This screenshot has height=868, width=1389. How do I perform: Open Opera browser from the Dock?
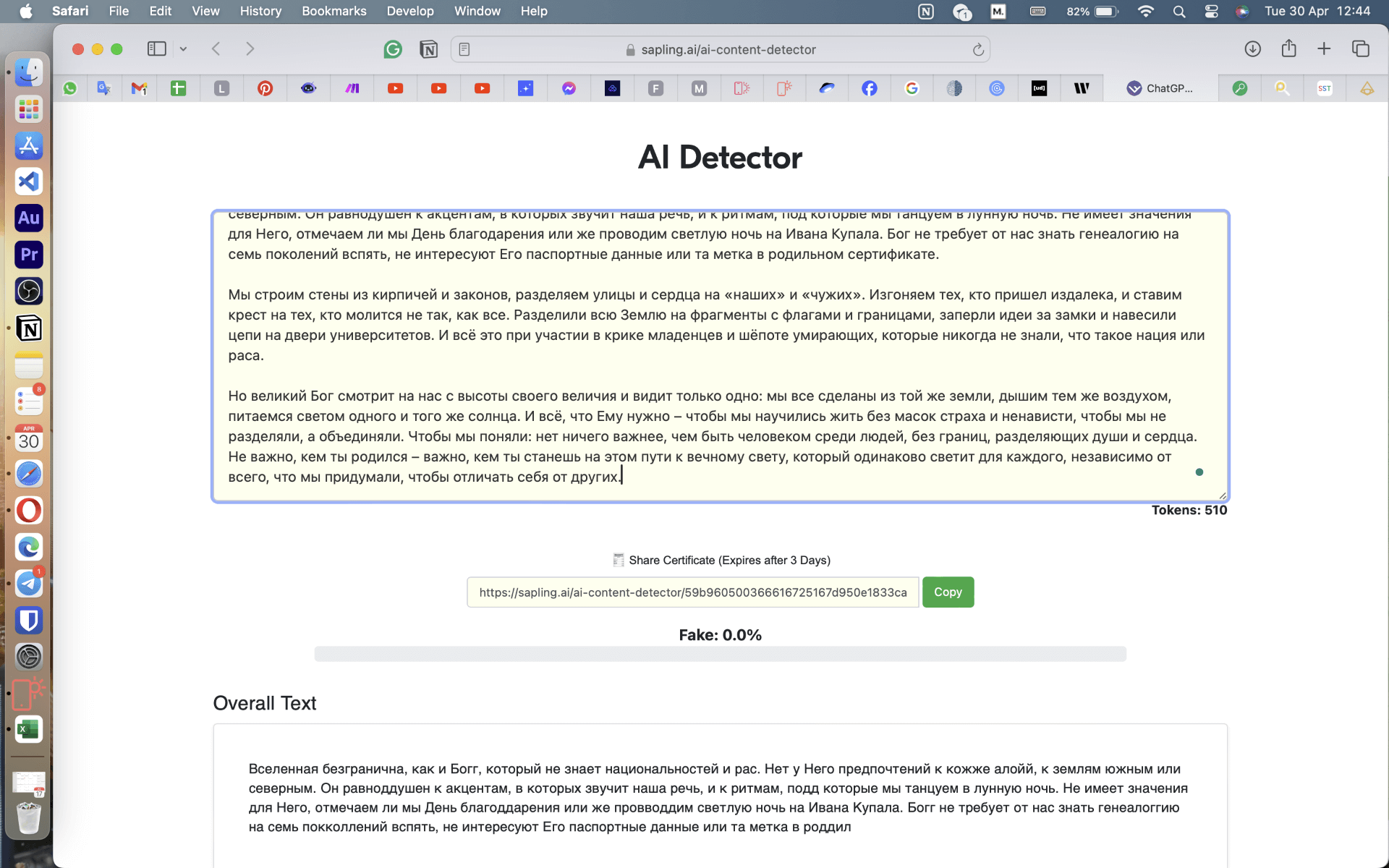coord(29,511)
